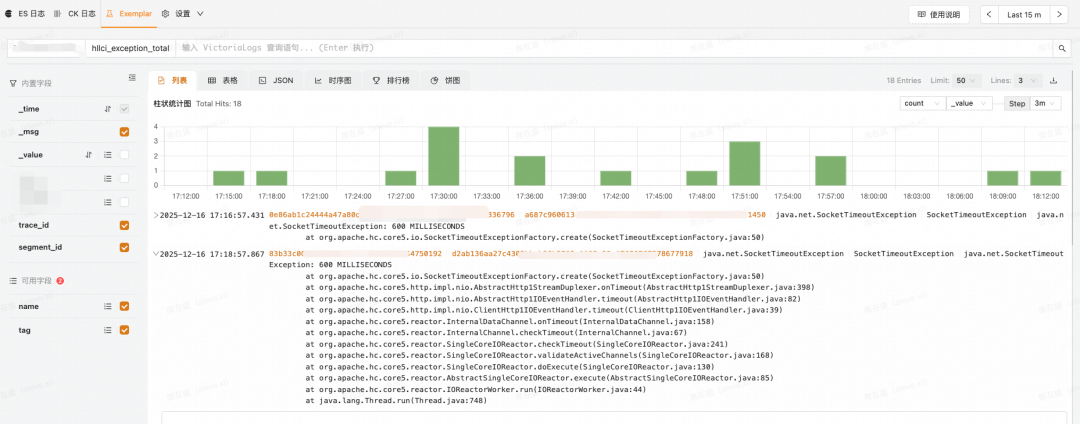This screenshot has width=1080, height=424.
Task: Click the red badge beside 可用字段
Action: [60, 281]
